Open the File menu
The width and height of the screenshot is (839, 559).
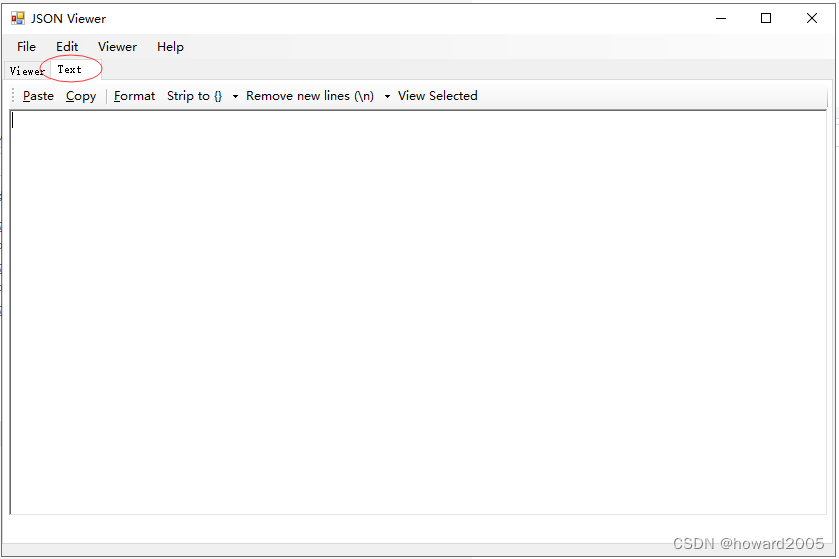click(x=26, y=47)
